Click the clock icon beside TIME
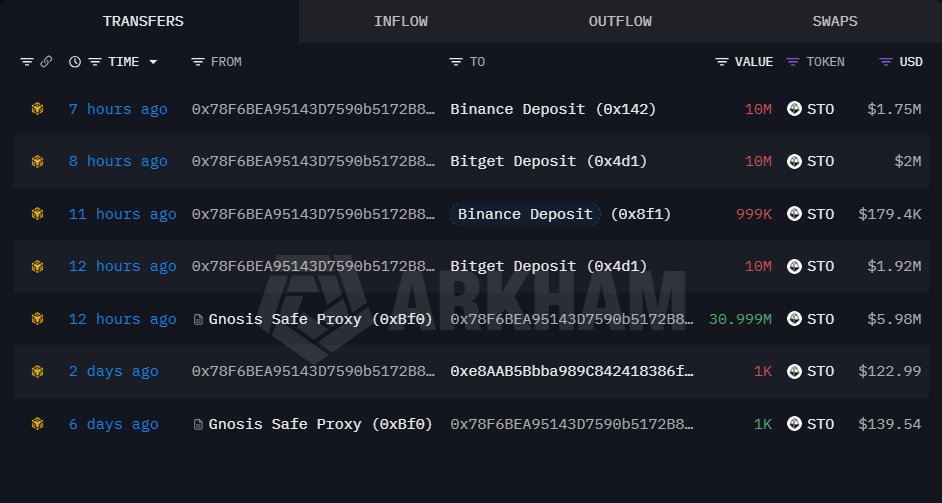The image size is (942, 503). click(75, 62)
